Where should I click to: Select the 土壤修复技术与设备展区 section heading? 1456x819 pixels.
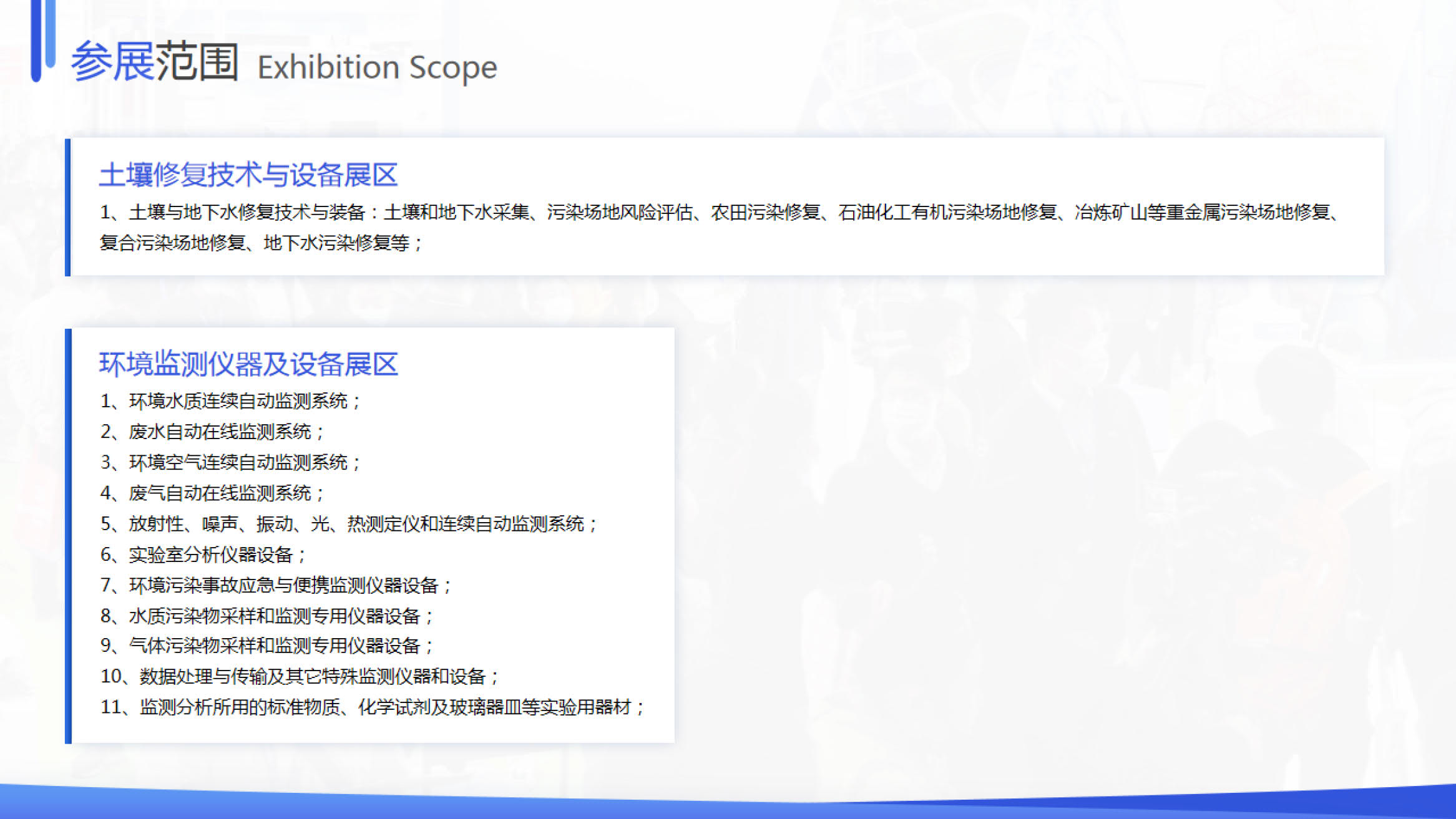pyautogui.click(x=248, y=175)
